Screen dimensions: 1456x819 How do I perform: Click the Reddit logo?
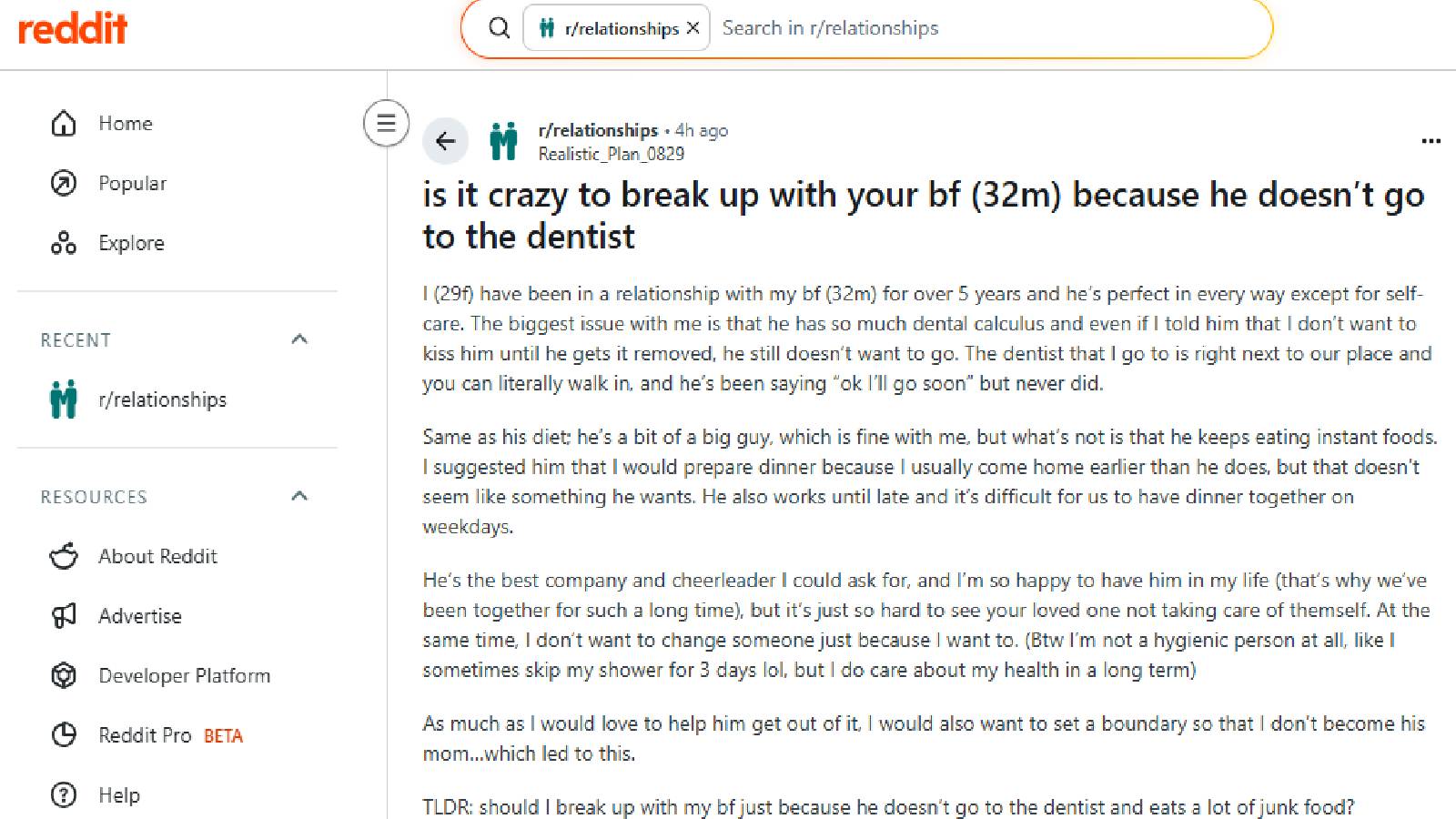73,29
